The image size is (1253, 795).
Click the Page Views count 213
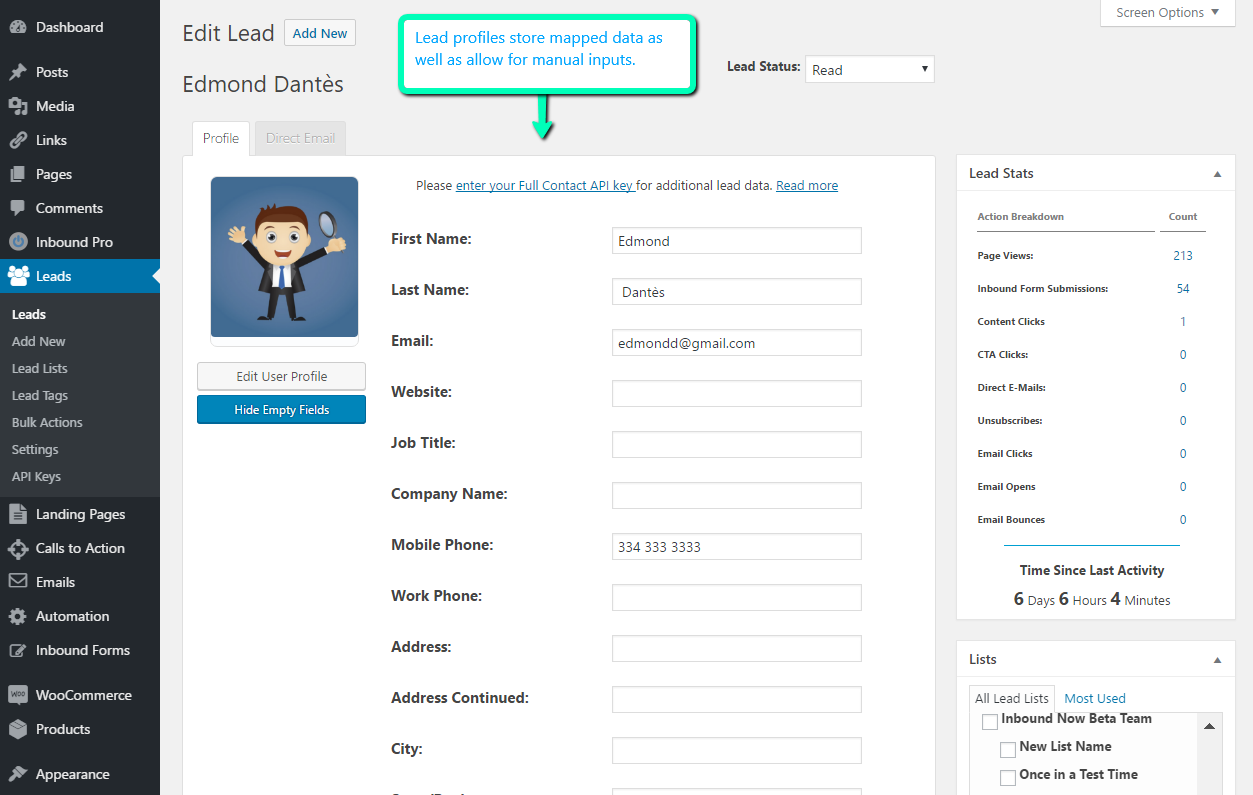pyautogui.click(x=1183, y=255)
